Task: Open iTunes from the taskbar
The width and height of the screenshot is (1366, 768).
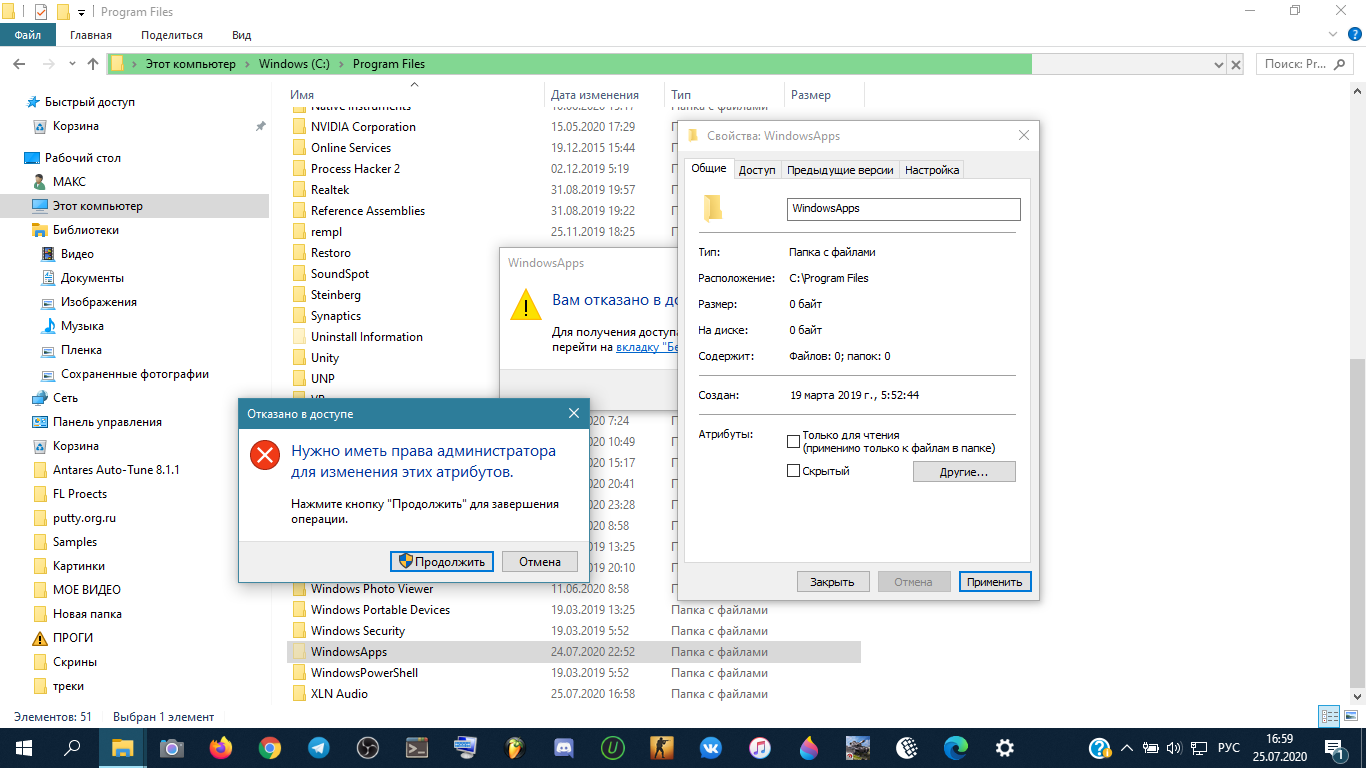Action: coord(760,747)
